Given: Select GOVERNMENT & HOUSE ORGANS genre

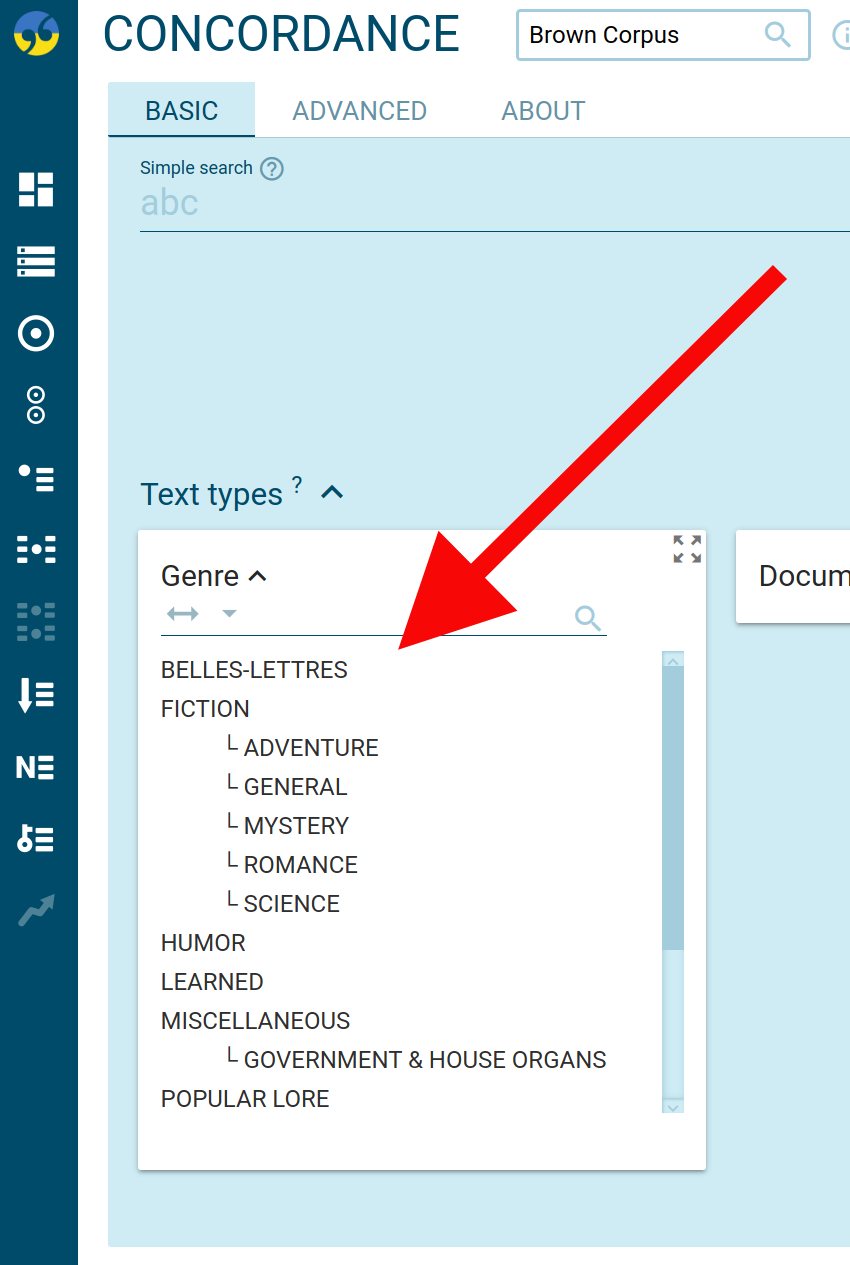Looking at the screenshot, I should coord(424,1060).
